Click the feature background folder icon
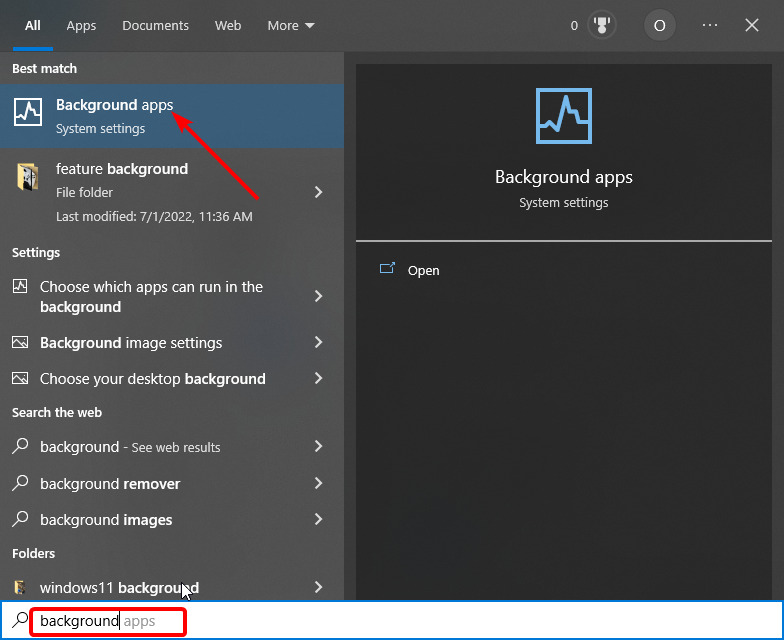 click(28, 176)
